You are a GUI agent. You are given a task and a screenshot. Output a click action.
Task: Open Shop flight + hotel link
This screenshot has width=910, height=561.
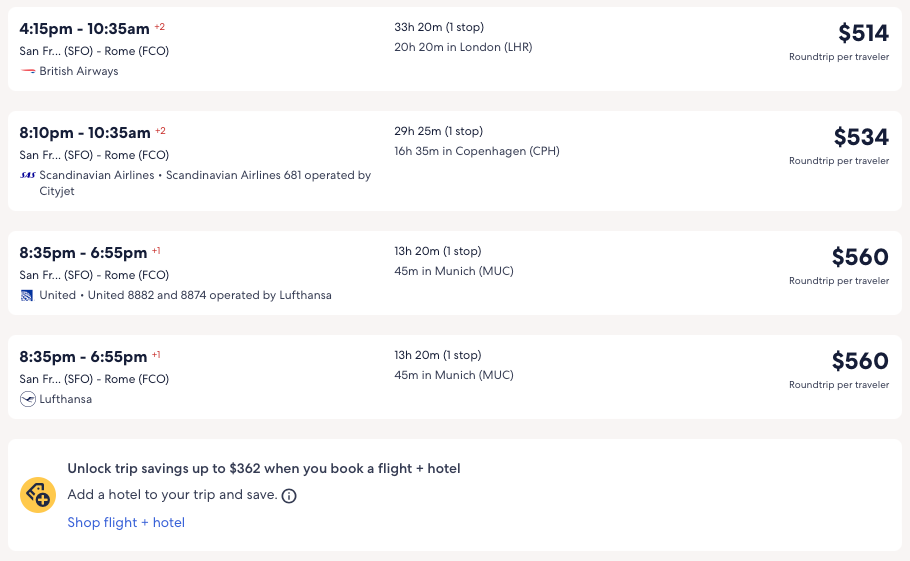pyautogui.click(x=126, y=522)
